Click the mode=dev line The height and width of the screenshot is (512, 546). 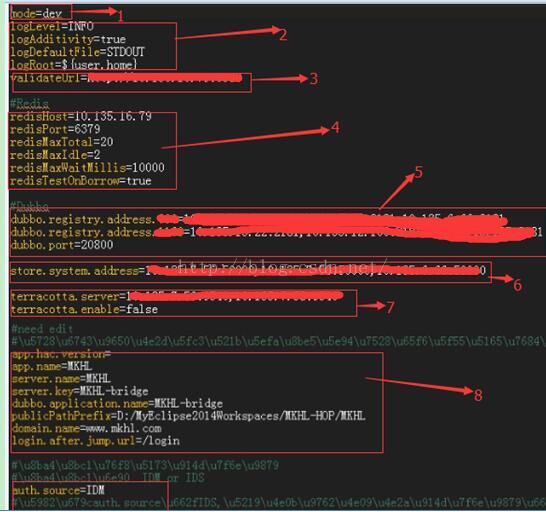point(37,14)
